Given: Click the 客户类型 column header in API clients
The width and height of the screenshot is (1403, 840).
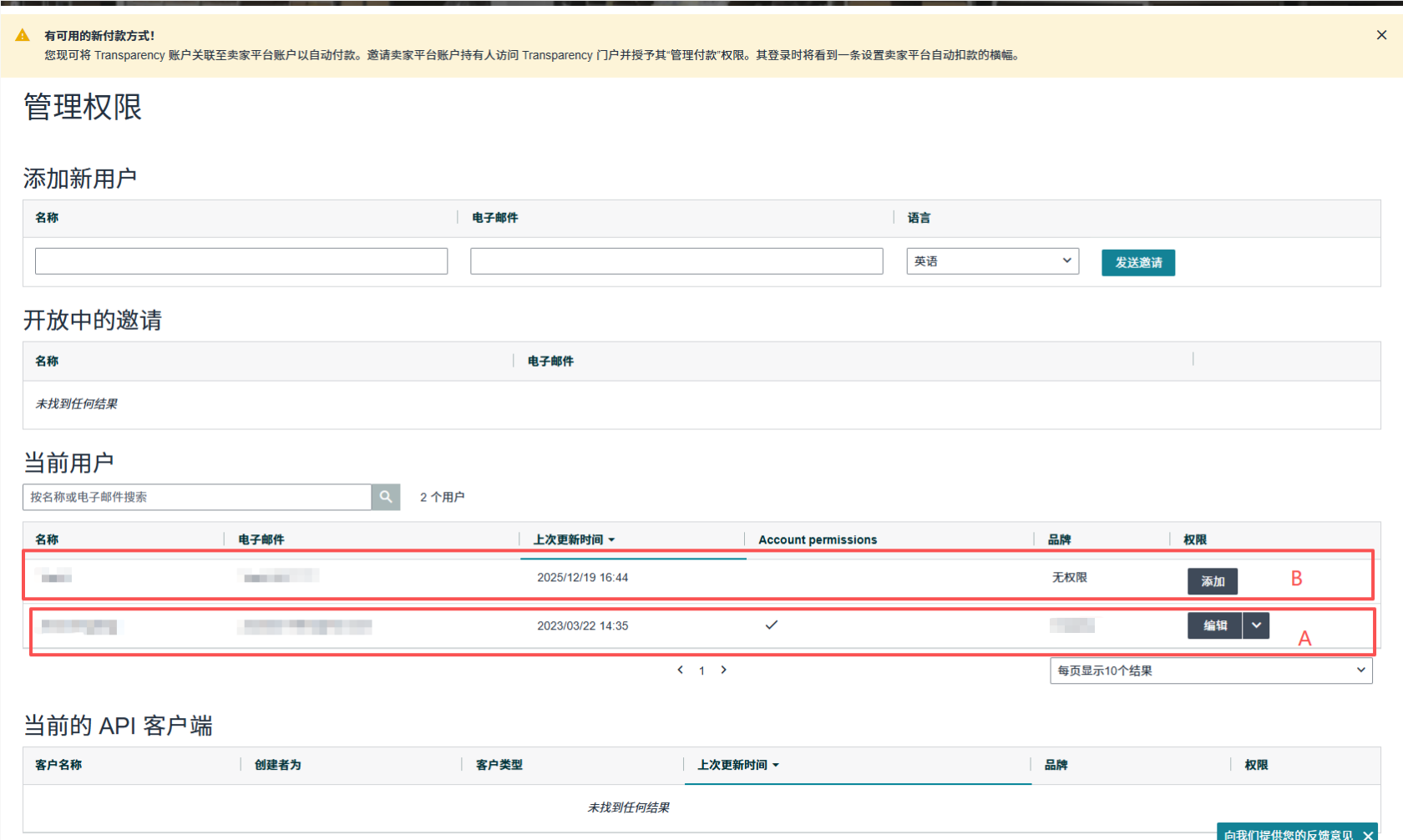Looking at the screenshot, I should 499,765.
